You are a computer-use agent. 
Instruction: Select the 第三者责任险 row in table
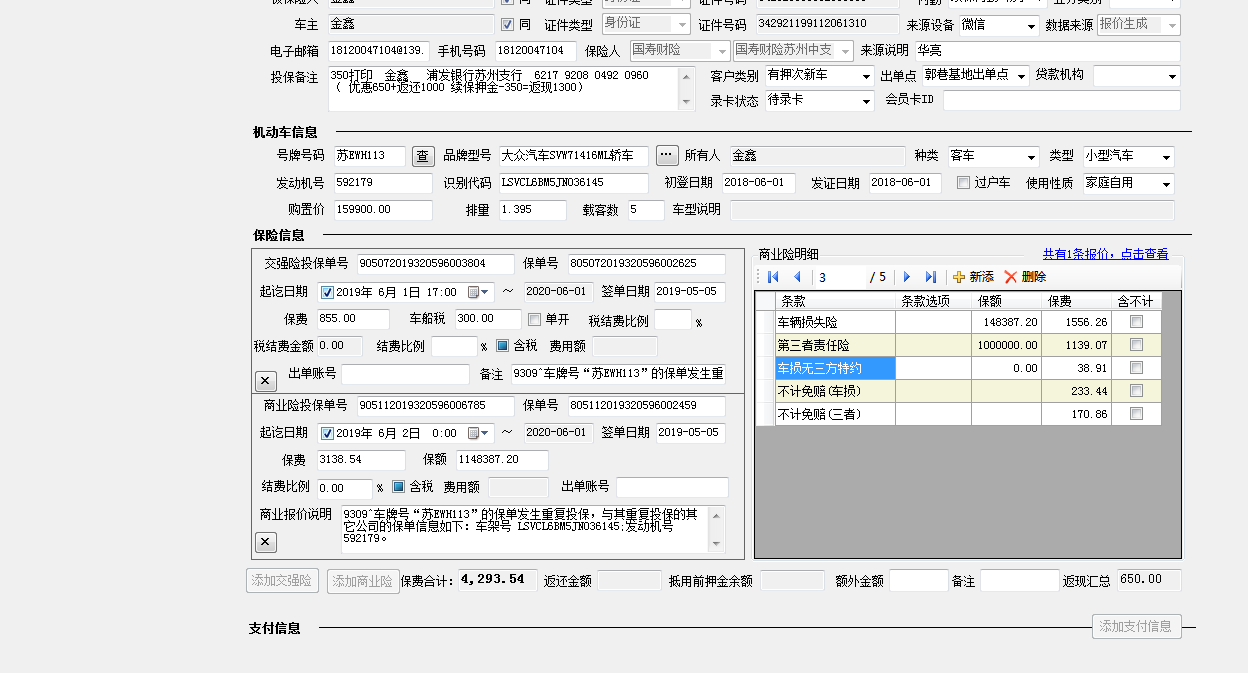point(834,345)
